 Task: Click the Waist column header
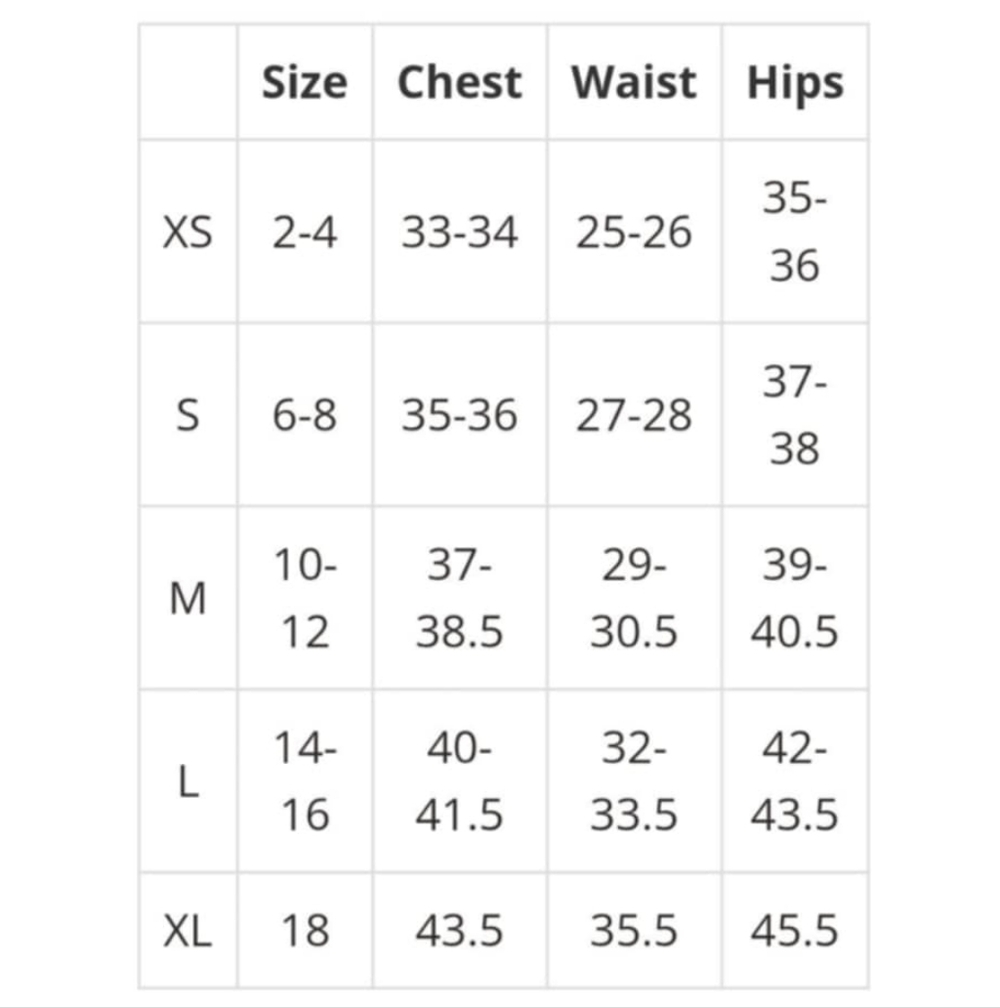click(x=634, y=83)
